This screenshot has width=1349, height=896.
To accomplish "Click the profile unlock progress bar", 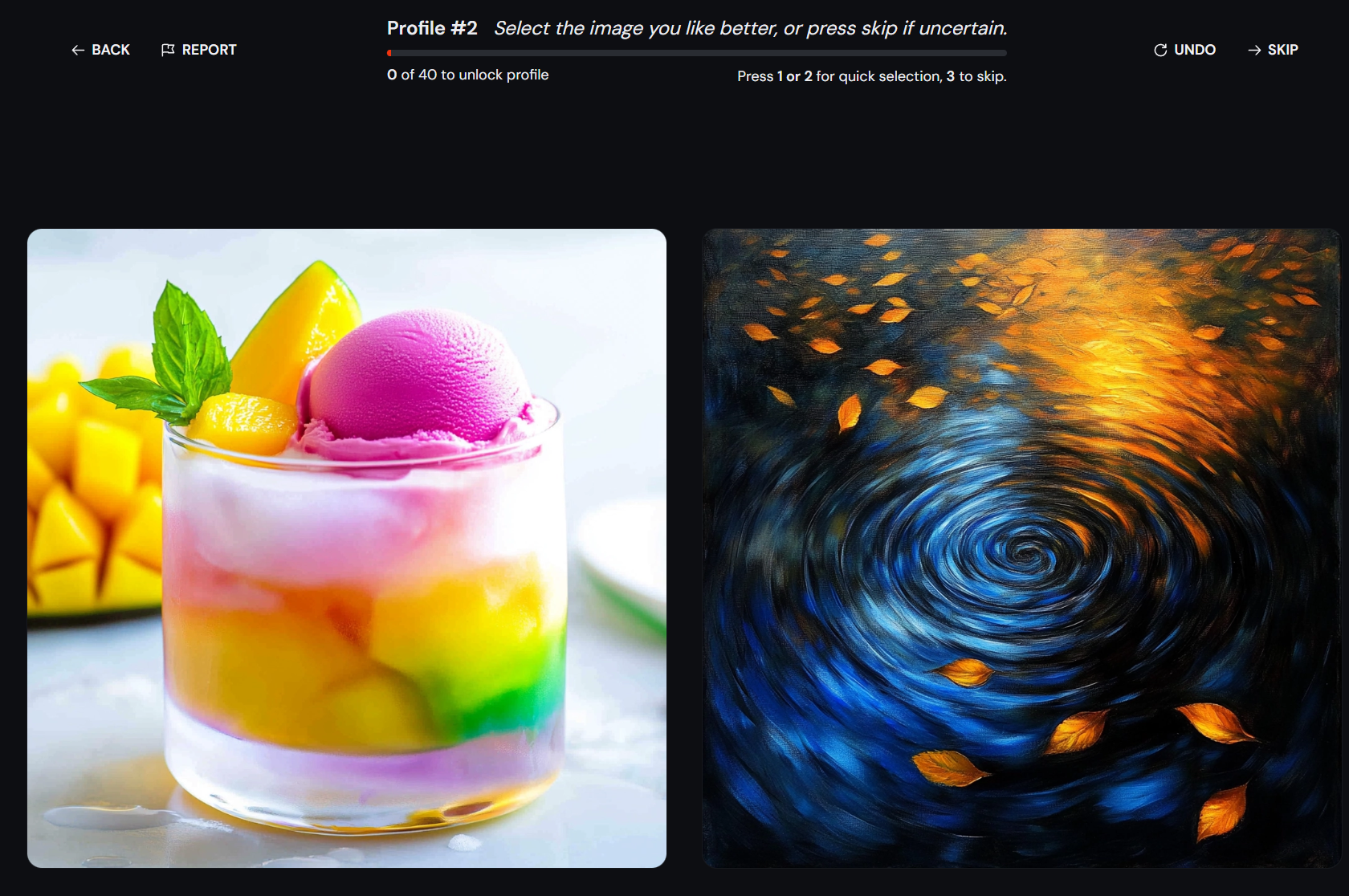I will coord(697,53).
